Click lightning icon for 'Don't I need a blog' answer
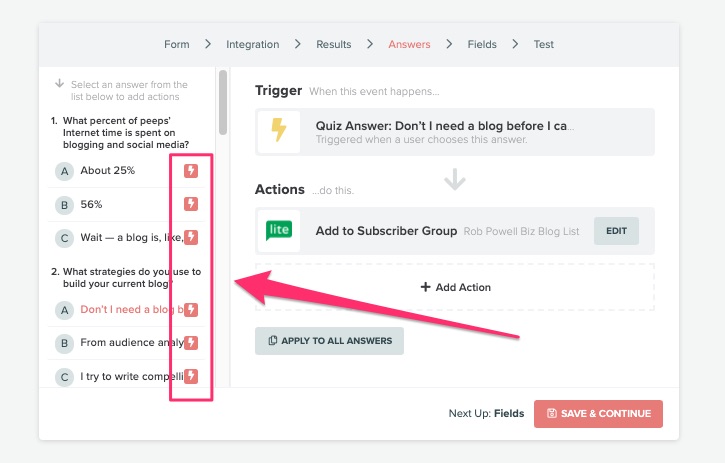Image resolution: width=725 pixels, height=463 pixels. pyautogui.click(x=191, y=310)
